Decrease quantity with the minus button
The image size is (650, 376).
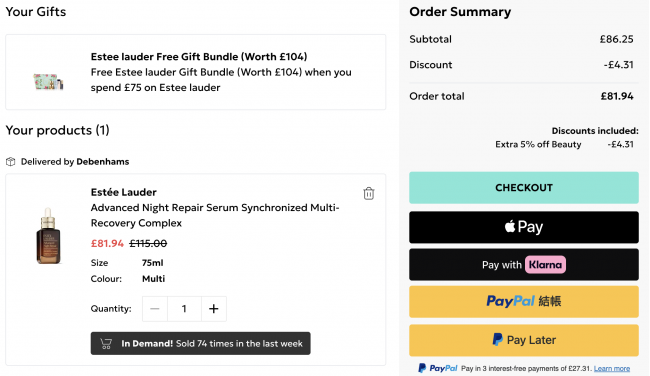[155, 308]
